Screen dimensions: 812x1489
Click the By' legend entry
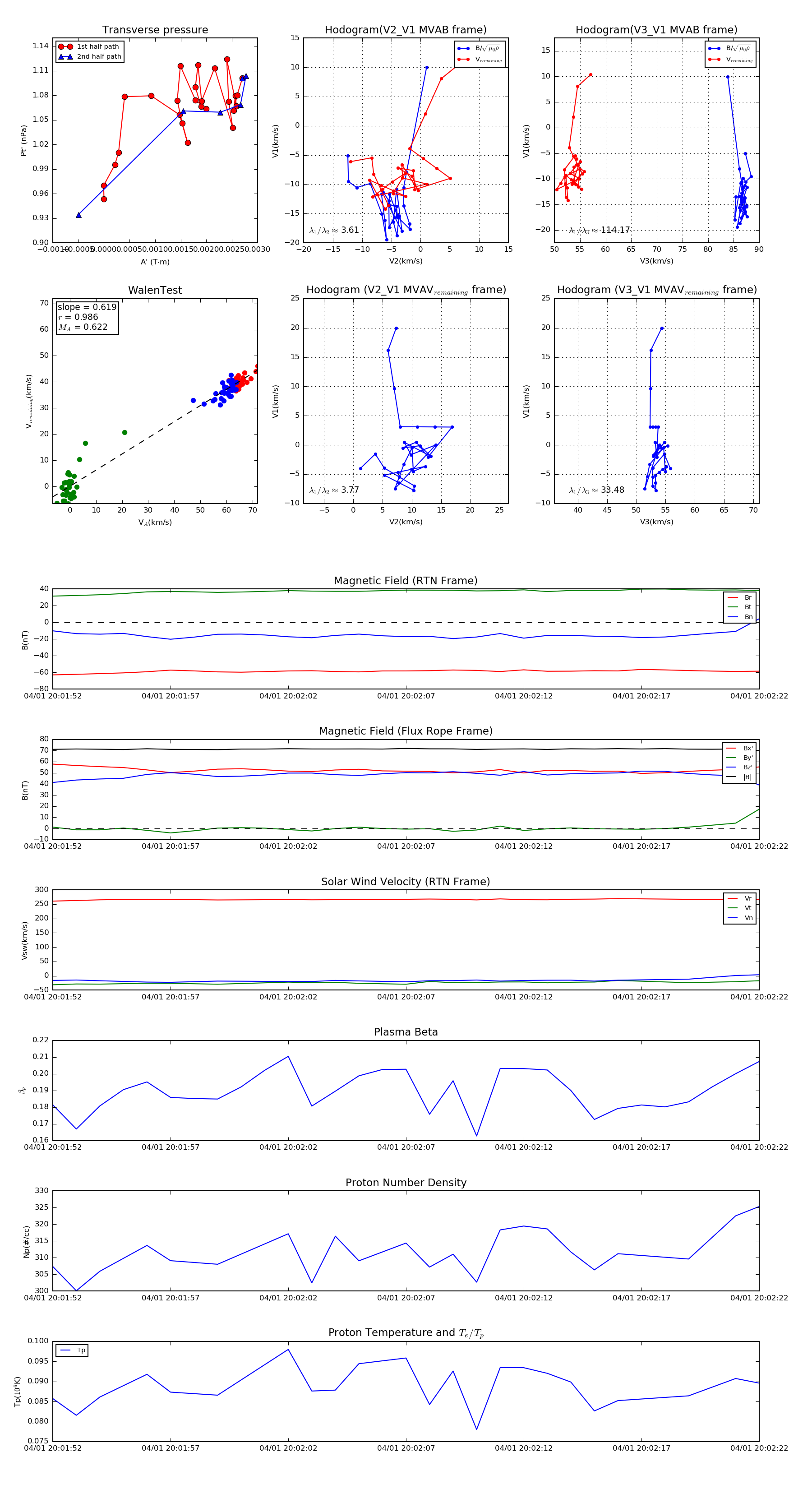click(x=739, y=758)
